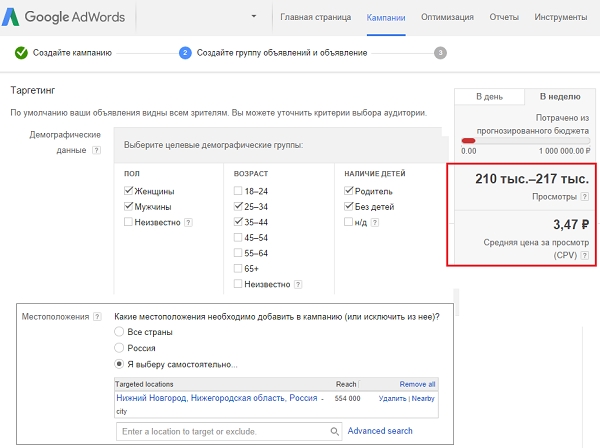
Task: Enable the 18–24 age checkbox
Action: point(239,191)
